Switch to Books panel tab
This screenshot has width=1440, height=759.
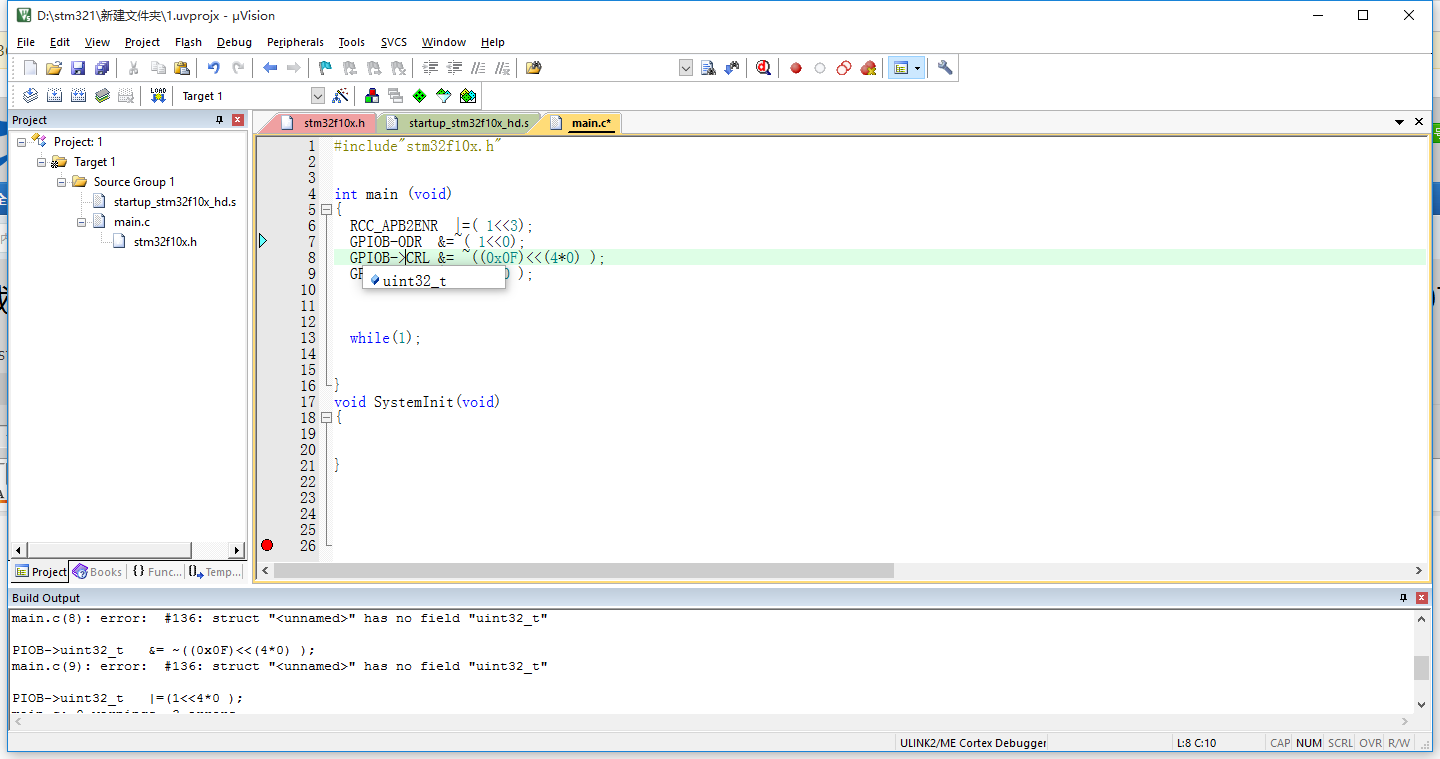coord(97,572)
